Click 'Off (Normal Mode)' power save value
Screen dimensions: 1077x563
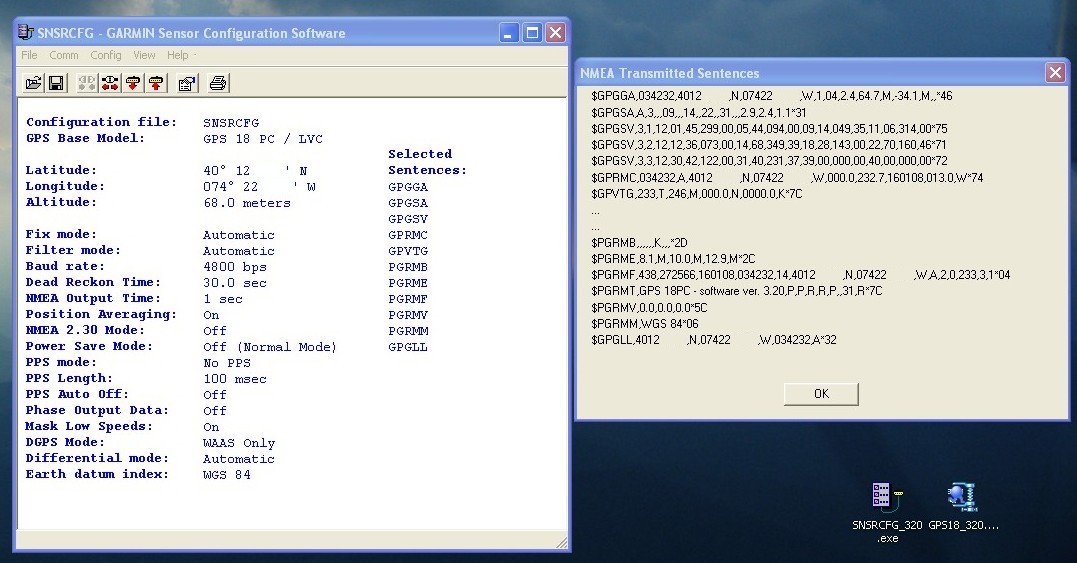pyautogui.click(x=270, y=347)
